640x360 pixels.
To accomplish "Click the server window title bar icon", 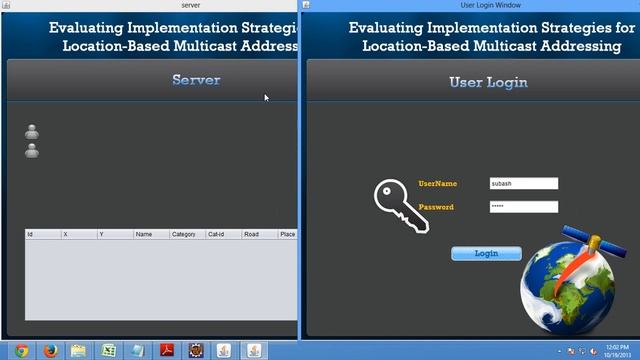I will (6, 5).
